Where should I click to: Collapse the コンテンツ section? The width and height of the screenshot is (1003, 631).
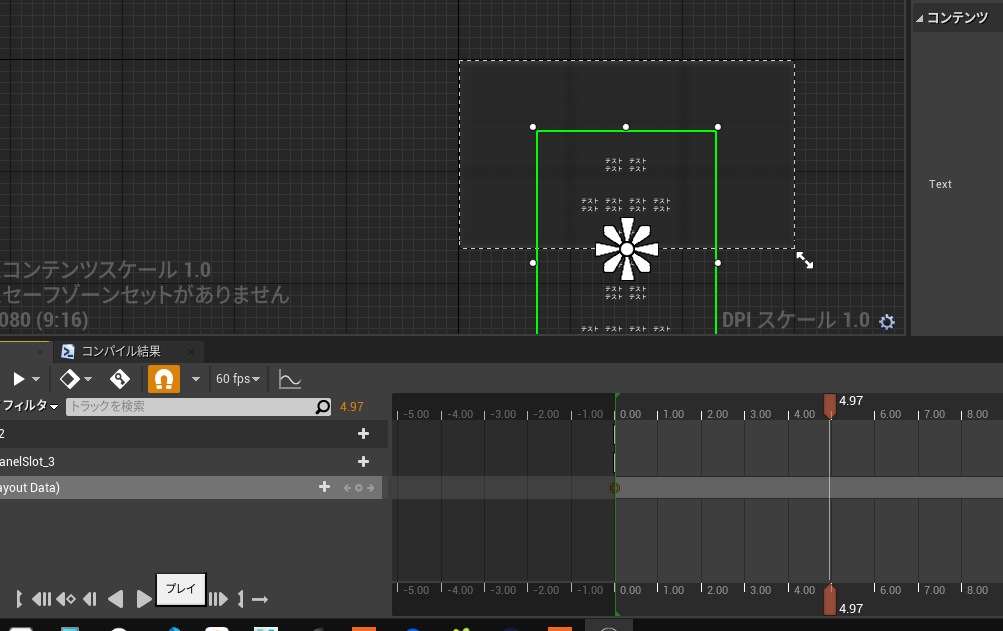[919, 19]
